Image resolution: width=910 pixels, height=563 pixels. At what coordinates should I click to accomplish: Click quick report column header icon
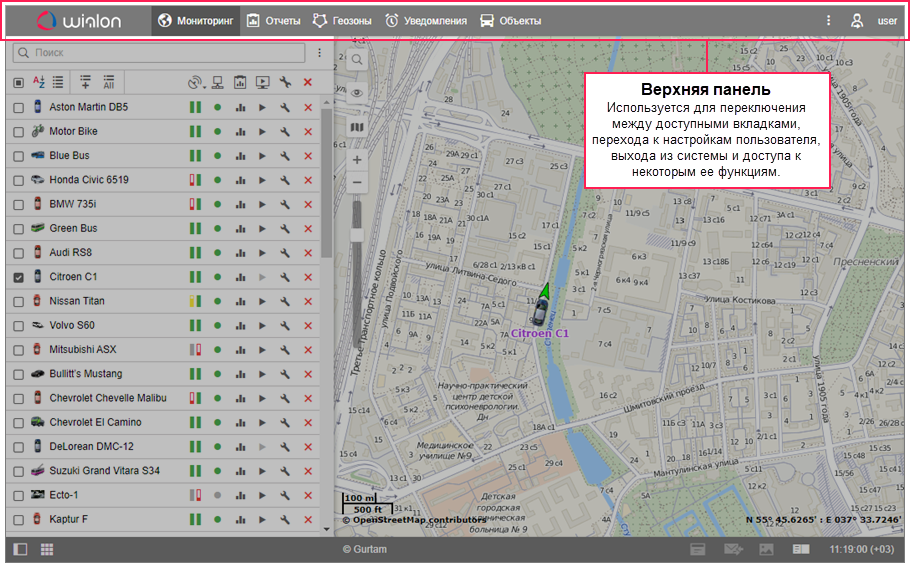pyautogui.click(x=240, y=83)
